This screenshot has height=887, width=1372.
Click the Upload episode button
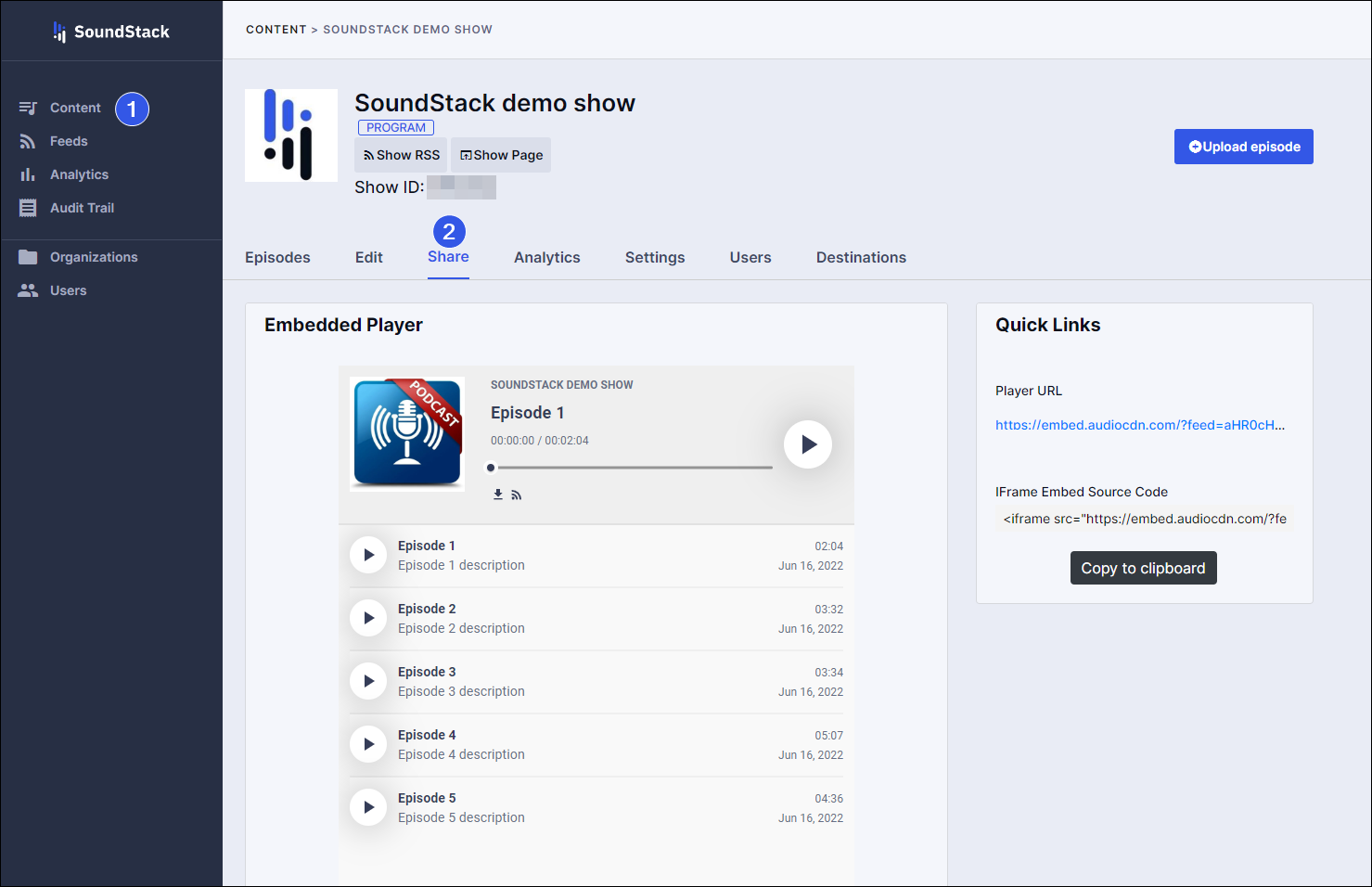tap(1244, 147)
